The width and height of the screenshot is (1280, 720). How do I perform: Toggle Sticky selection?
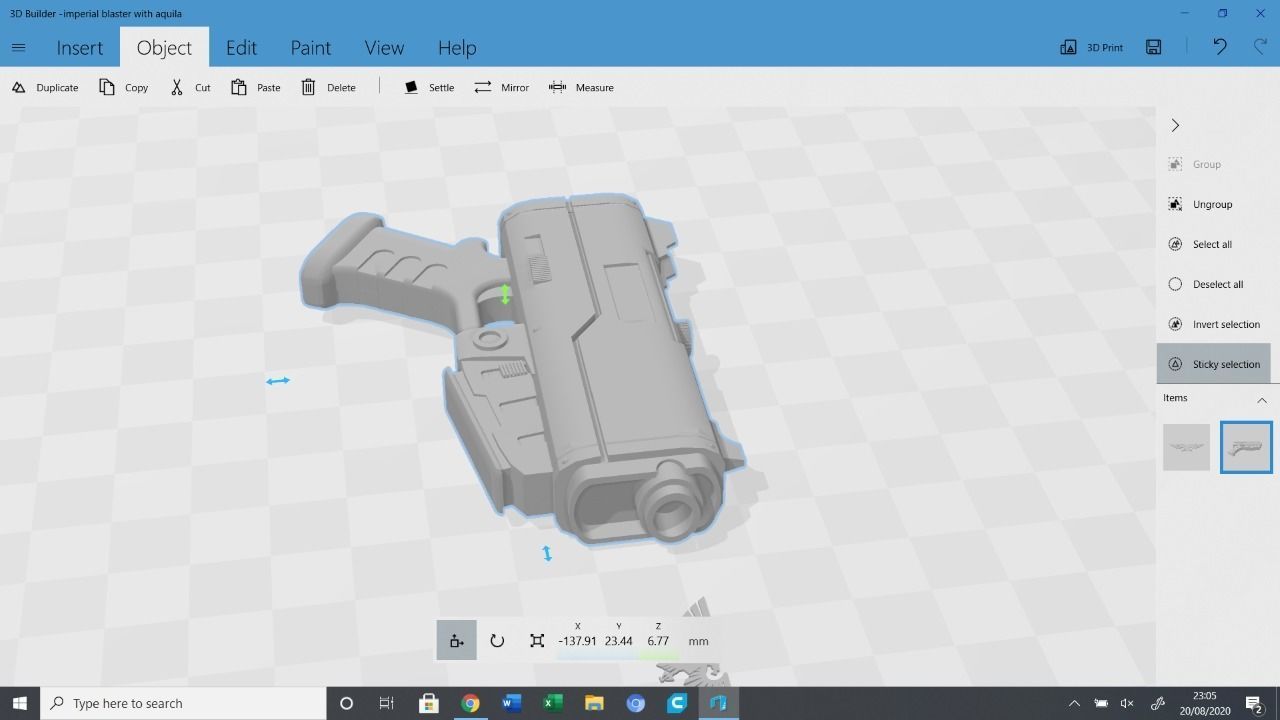click(1214, 364)
